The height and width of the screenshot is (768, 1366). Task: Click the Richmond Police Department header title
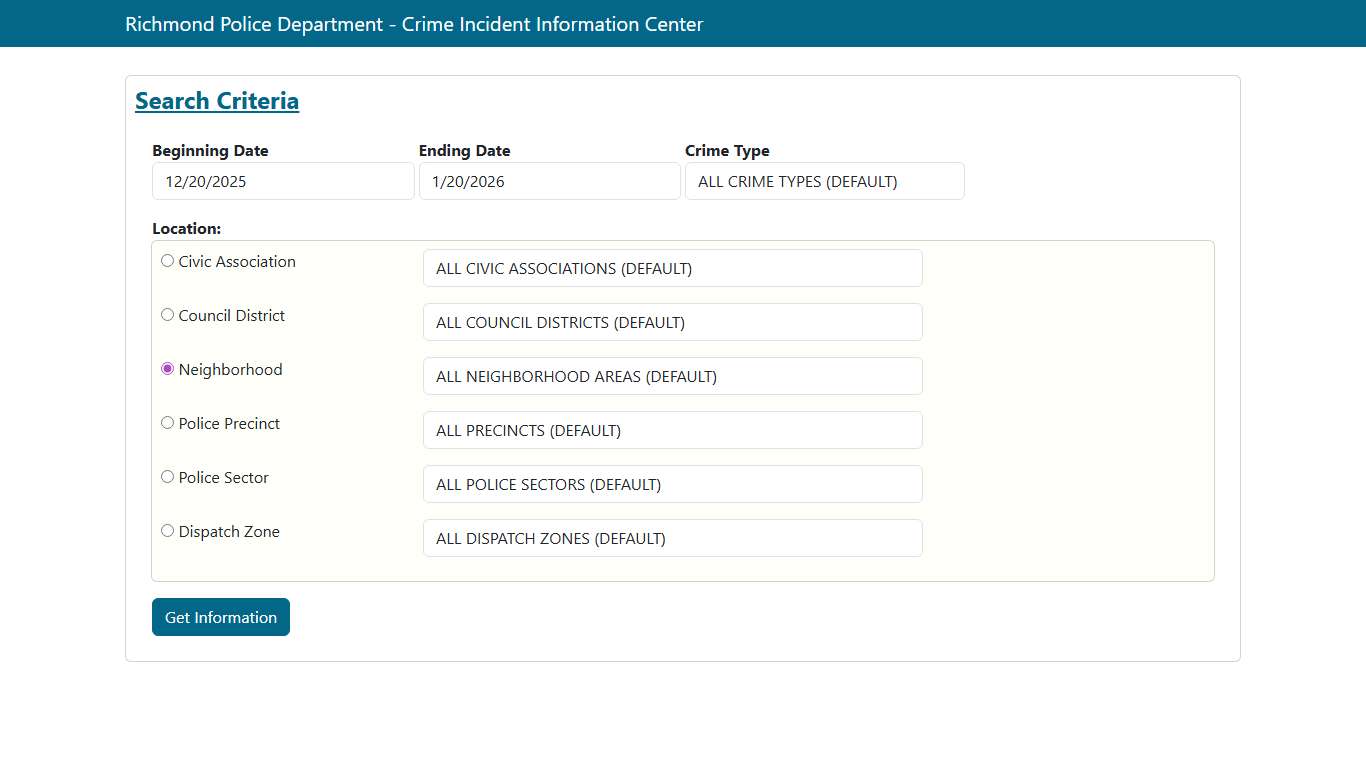point(413,24)
